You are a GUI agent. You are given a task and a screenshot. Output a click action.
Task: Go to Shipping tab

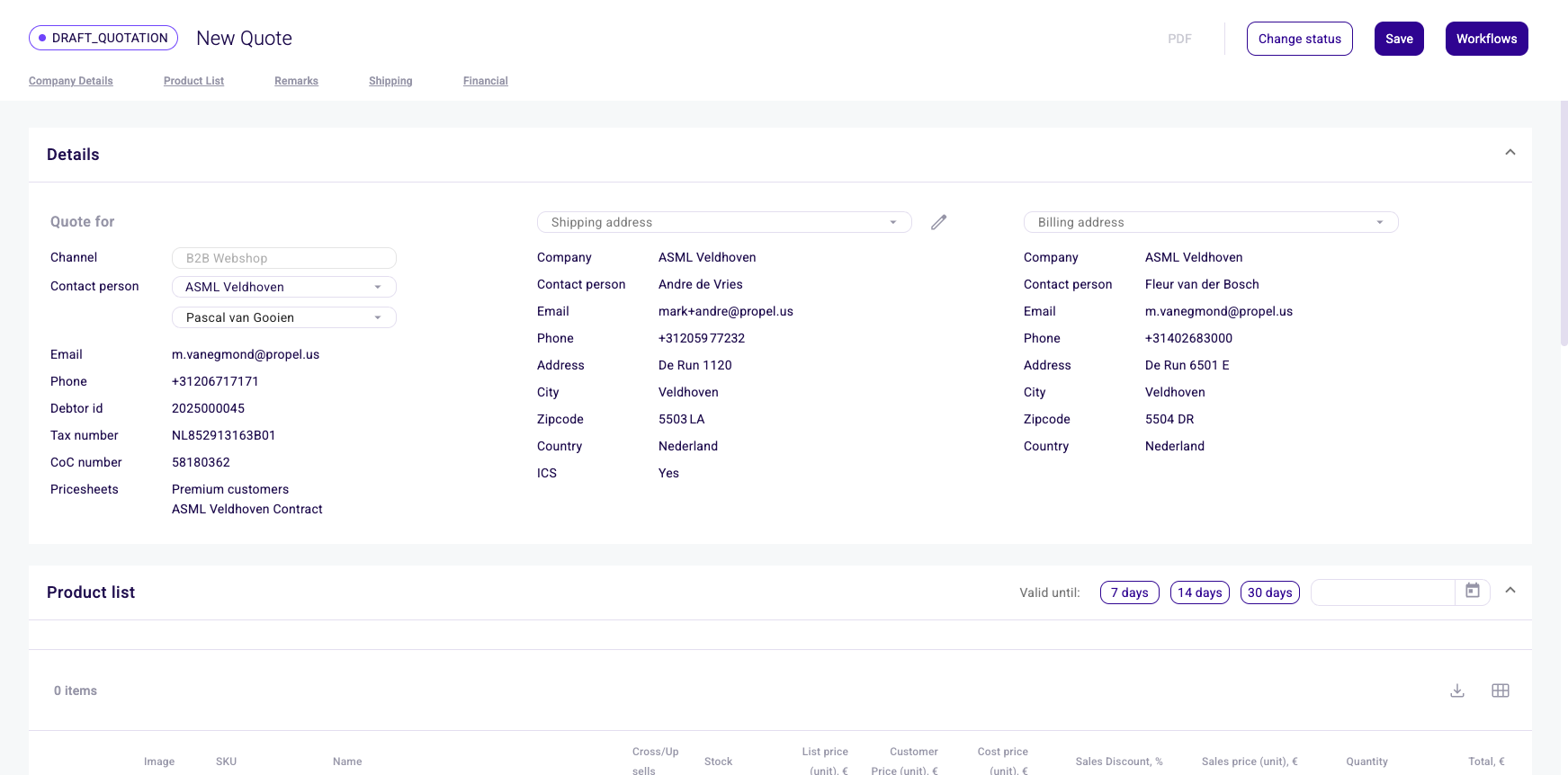pos(390,81)
